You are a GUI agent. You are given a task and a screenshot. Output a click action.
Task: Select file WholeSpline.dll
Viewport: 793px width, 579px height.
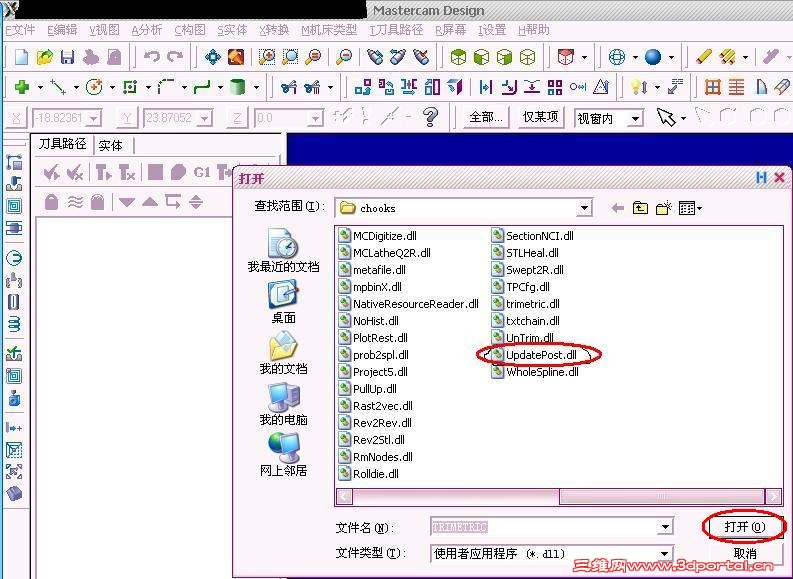535,372
